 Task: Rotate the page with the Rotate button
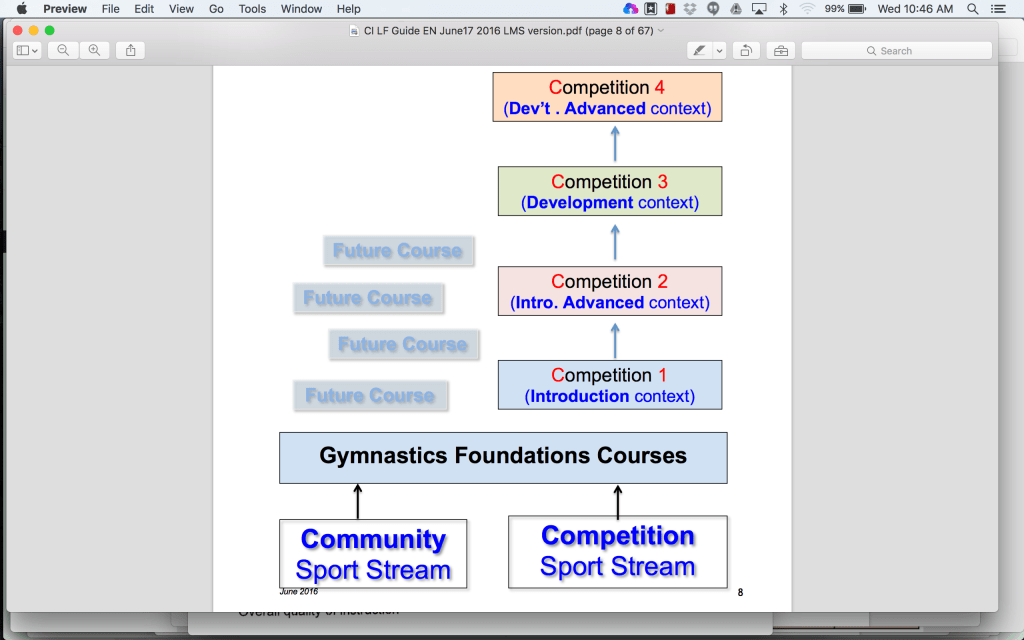click(745, 50)
